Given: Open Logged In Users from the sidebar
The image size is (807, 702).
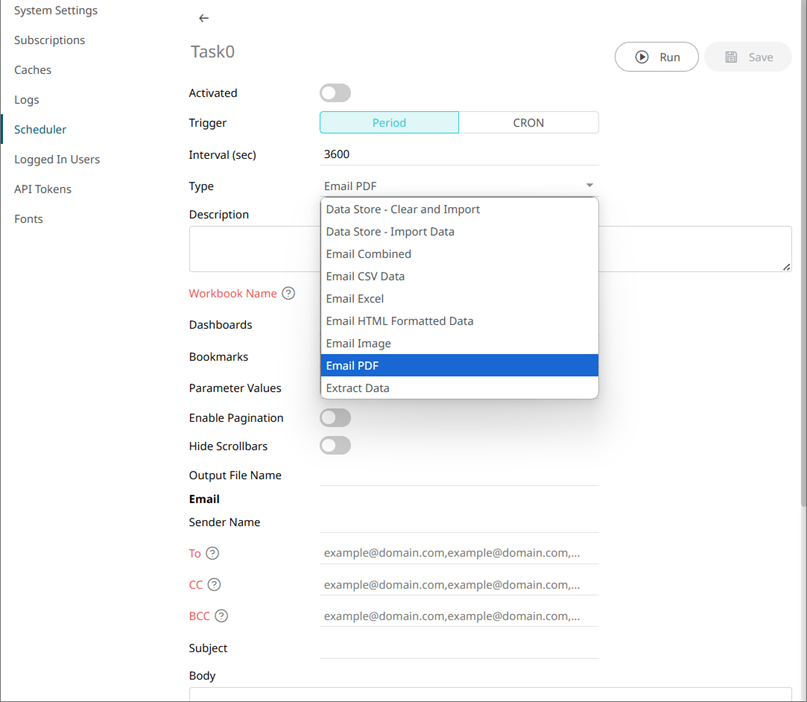Looking at the screenshot, I should tap(57, 159).
